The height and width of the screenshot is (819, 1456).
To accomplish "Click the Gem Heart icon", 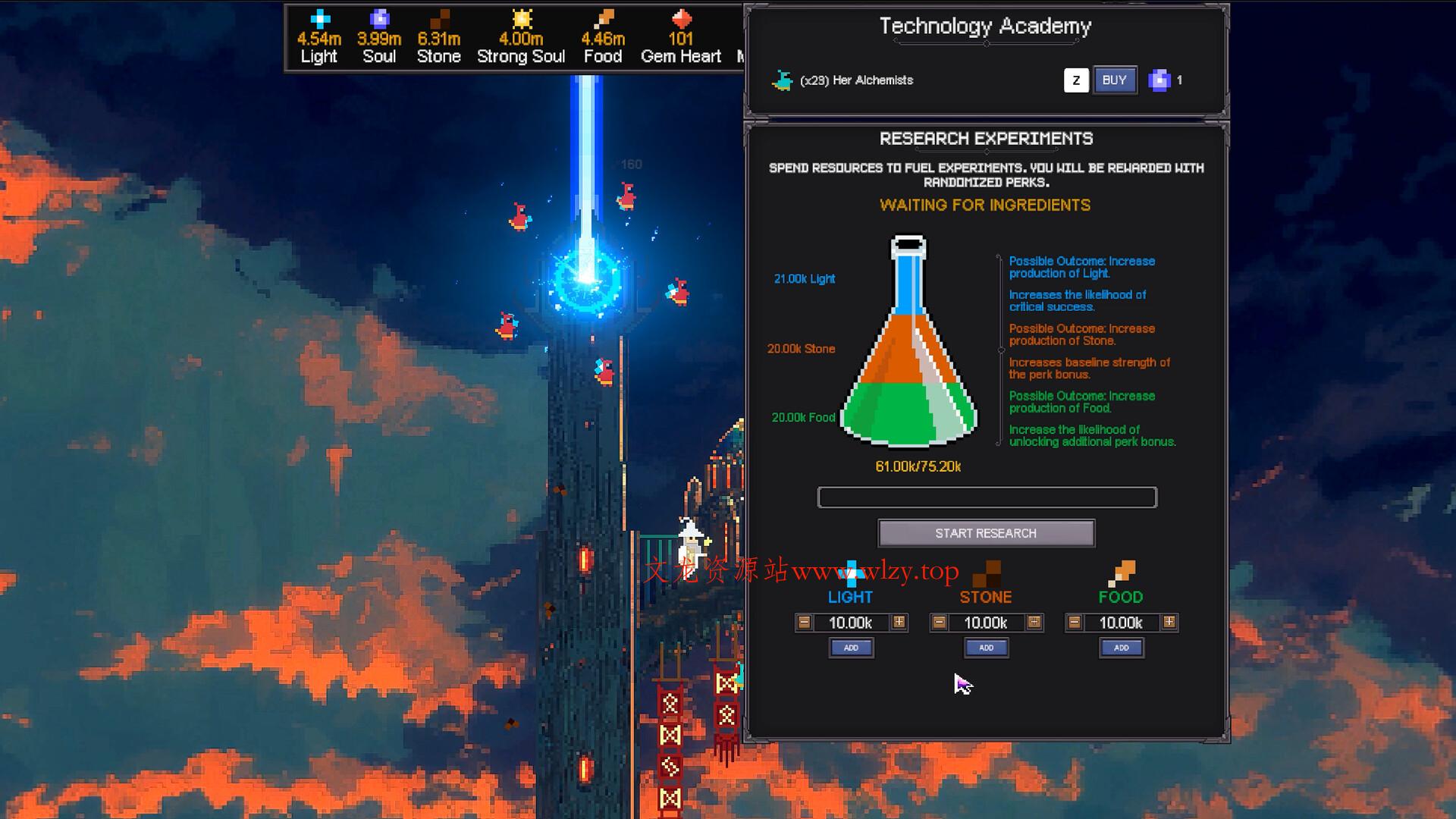I will 681,19.
